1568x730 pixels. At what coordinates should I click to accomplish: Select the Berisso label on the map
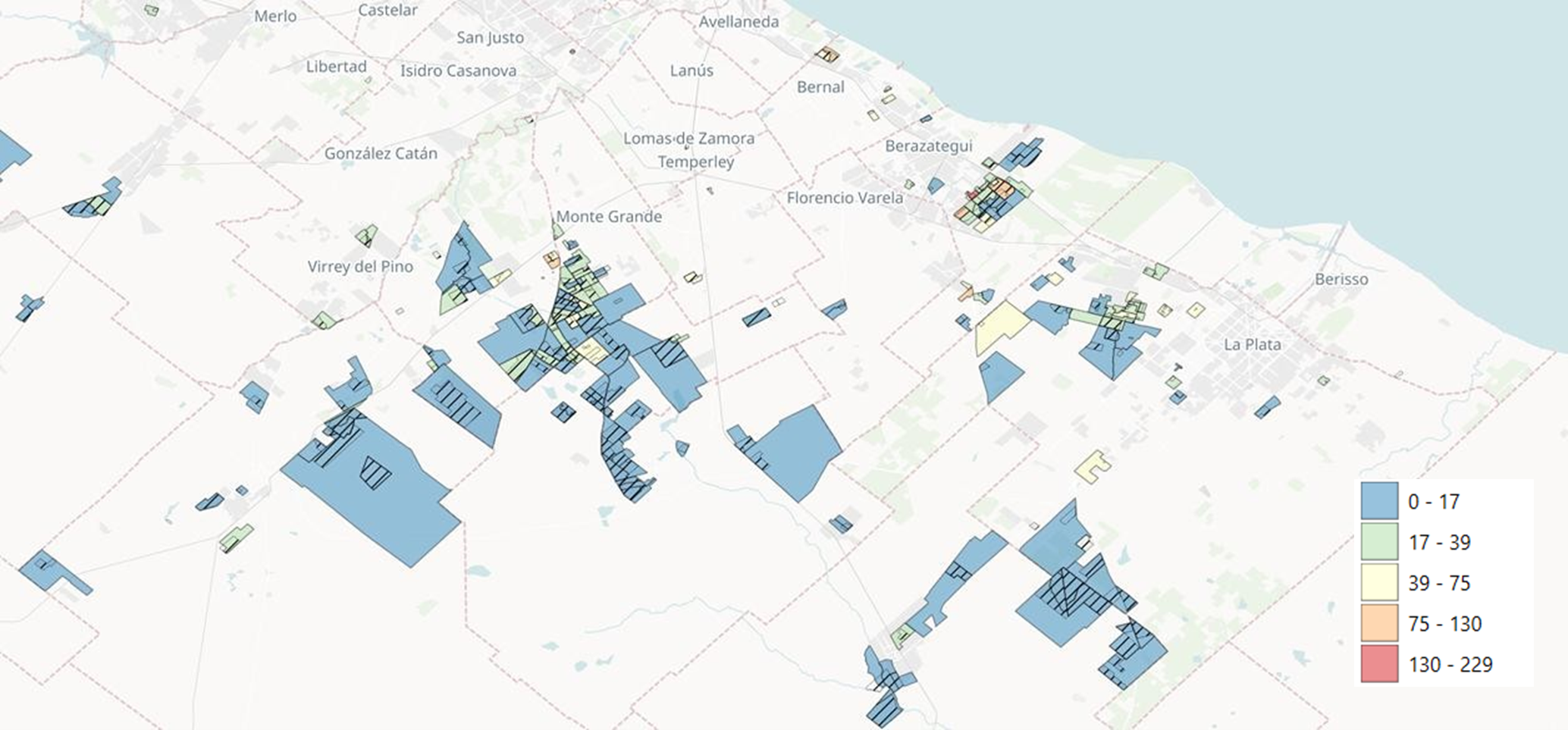[1341, 279]
